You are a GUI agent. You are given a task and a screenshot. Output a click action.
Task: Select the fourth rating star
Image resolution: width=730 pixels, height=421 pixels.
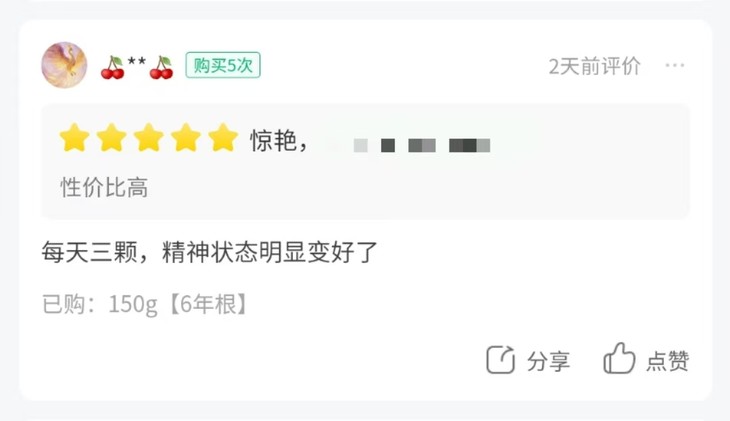click(x=186, y=137)
